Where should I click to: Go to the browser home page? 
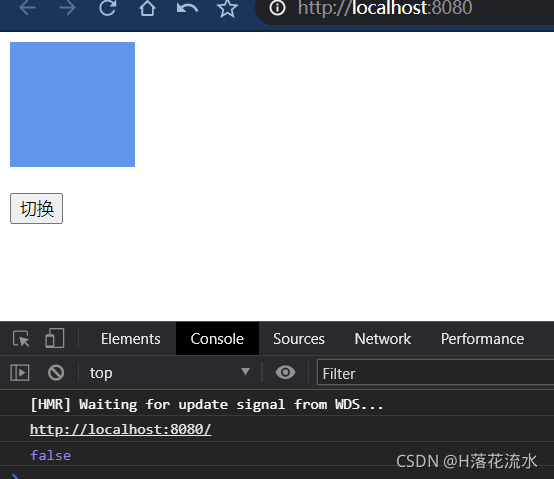pyautogui.click(x=147, y=8)
